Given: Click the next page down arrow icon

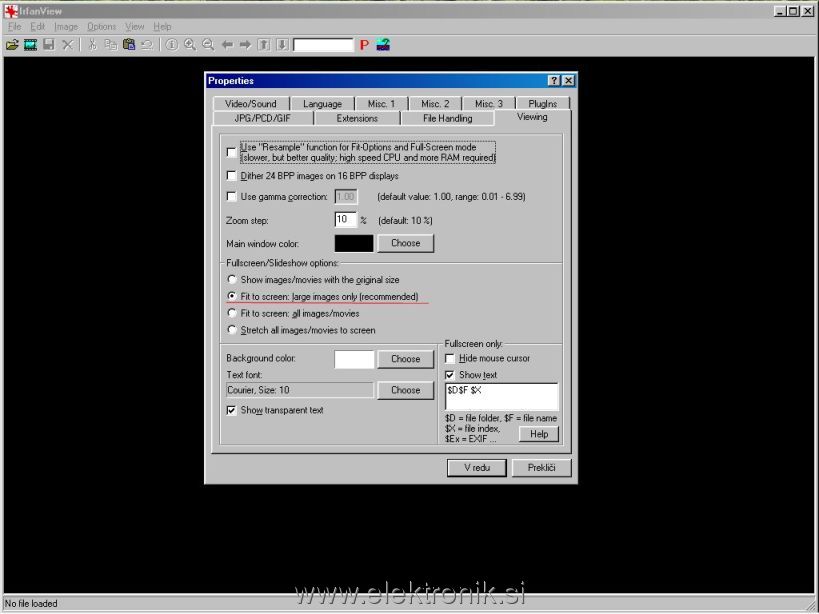Looking at the screenshot, I should [x=282, y=45].
